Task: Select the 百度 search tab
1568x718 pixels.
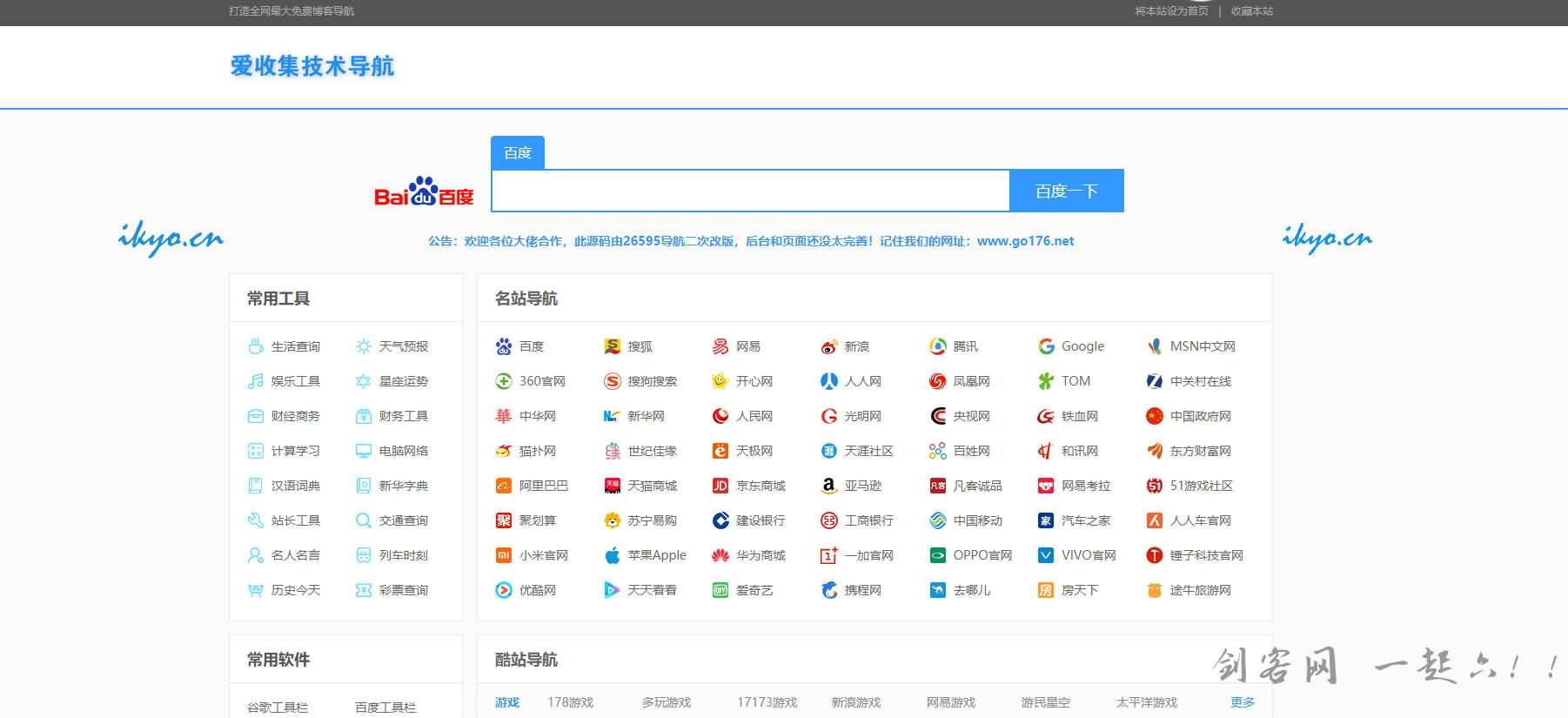Action: 518,152
